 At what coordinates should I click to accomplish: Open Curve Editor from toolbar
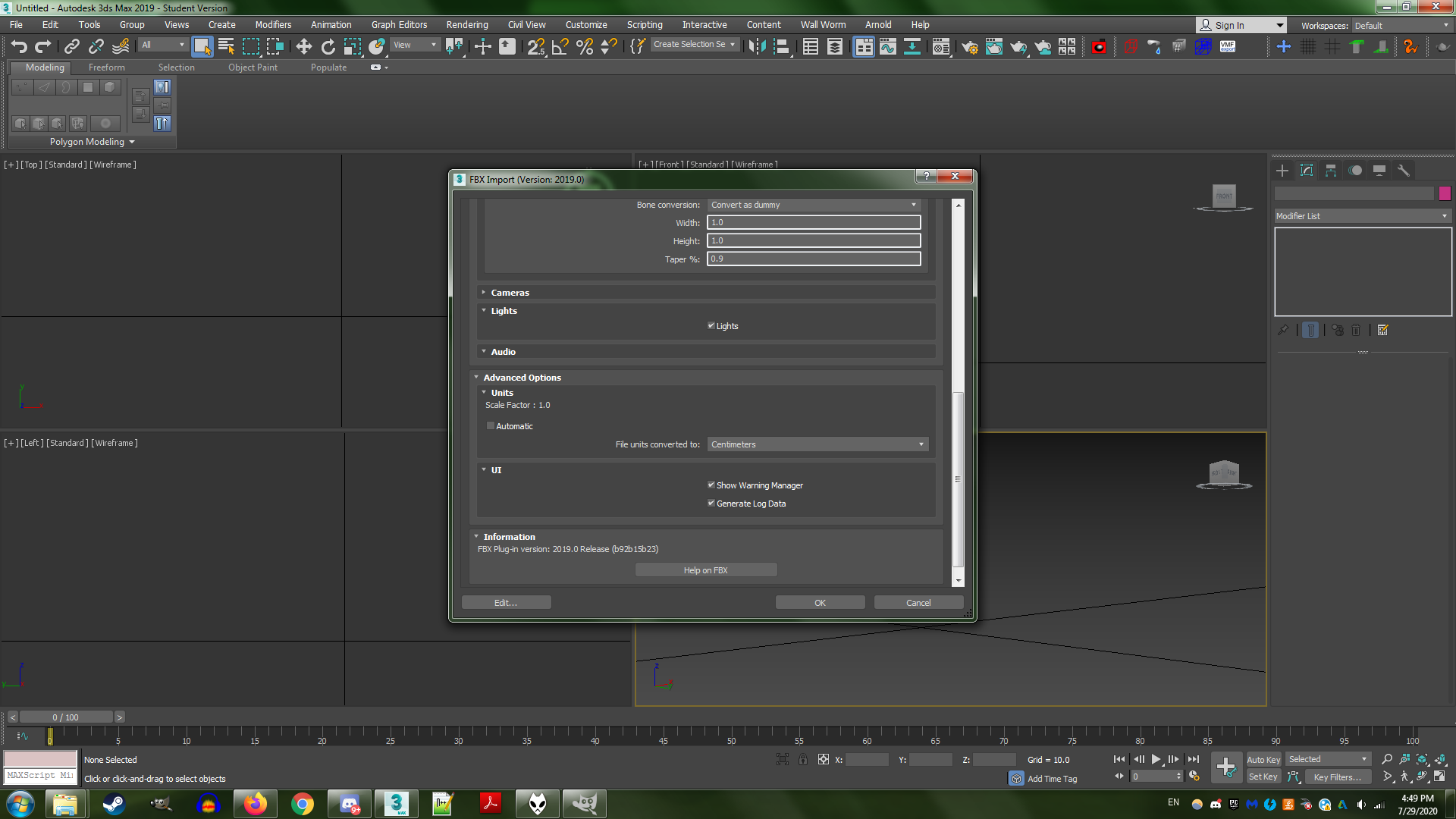(x=887, y=46)
